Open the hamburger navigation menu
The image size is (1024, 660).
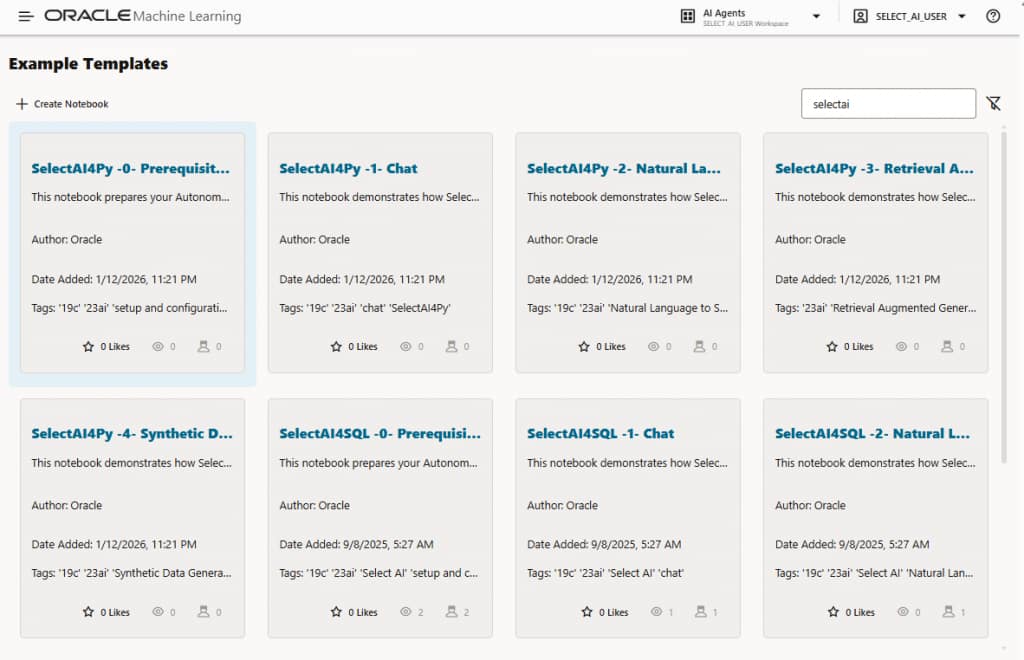(x=26, y=16)
